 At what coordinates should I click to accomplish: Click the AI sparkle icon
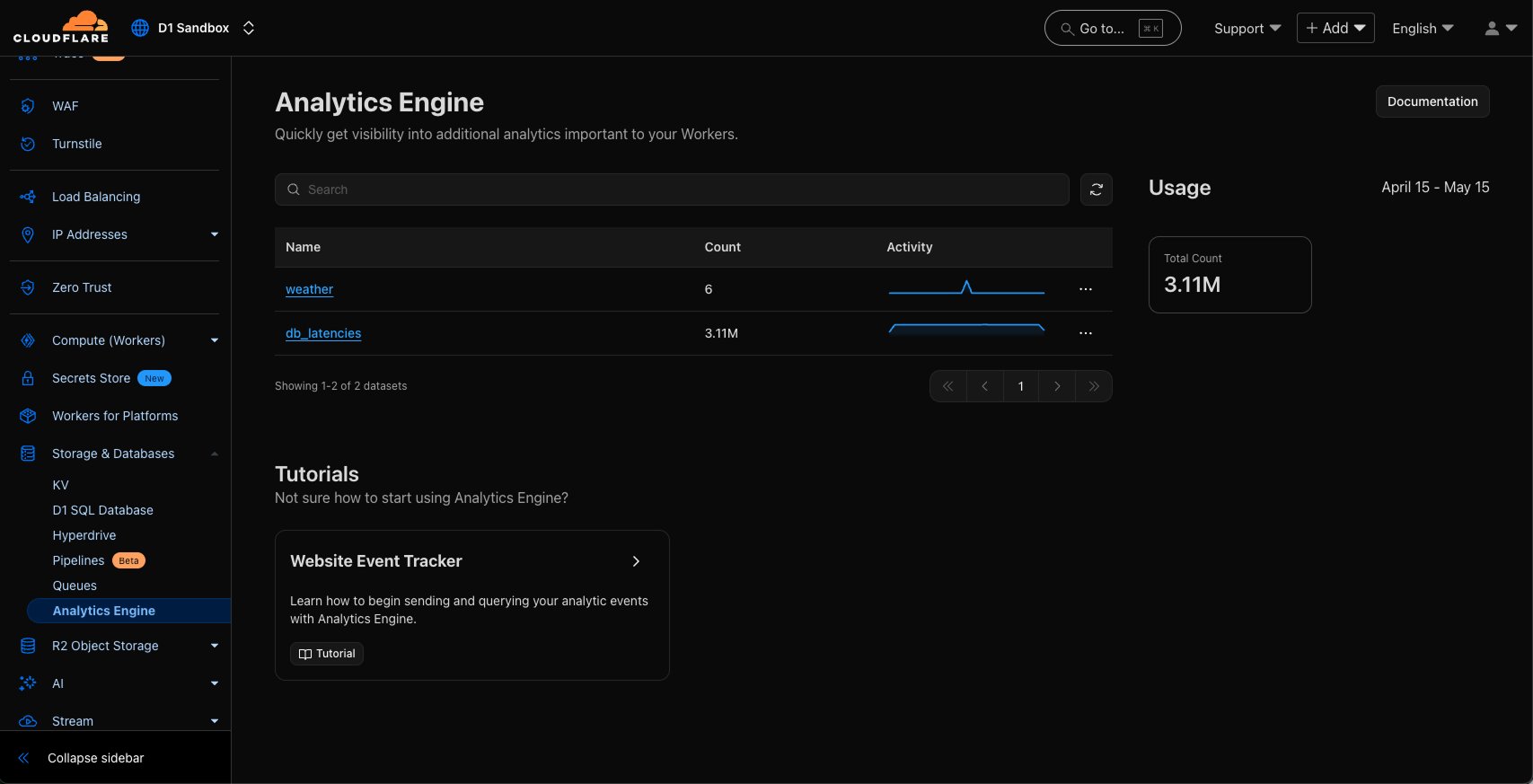tap(28, 683)
